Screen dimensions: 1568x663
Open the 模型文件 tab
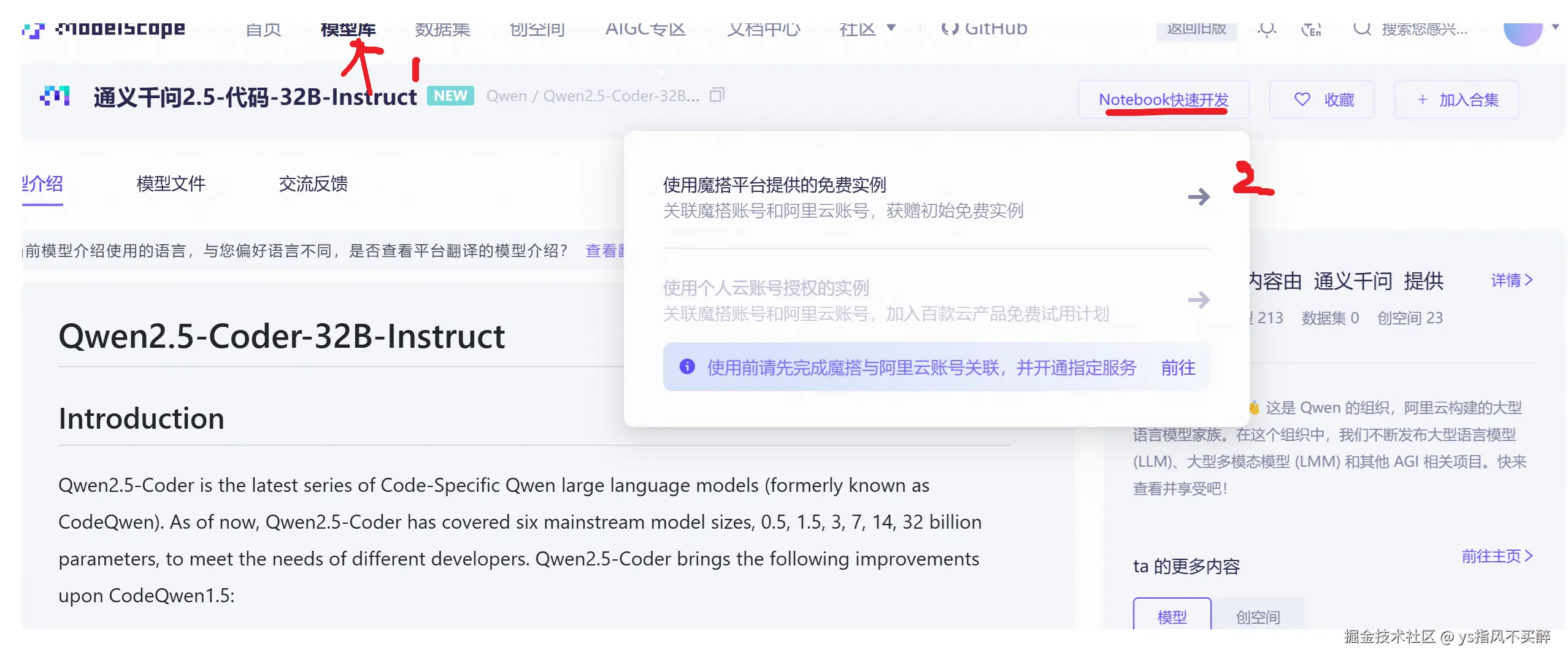coord(171,183)
